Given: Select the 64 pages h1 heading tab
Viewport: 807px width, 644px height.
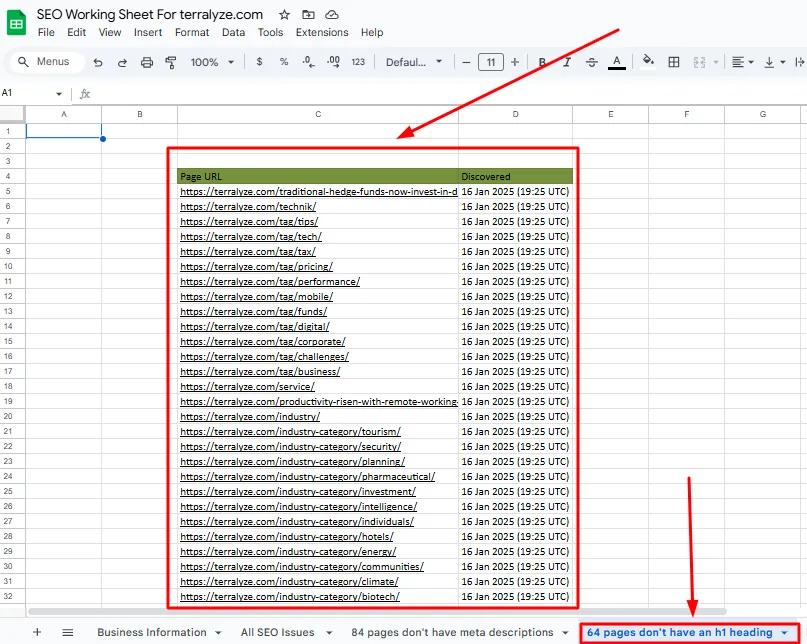Looking at the screenshot, I should point(679,632).
